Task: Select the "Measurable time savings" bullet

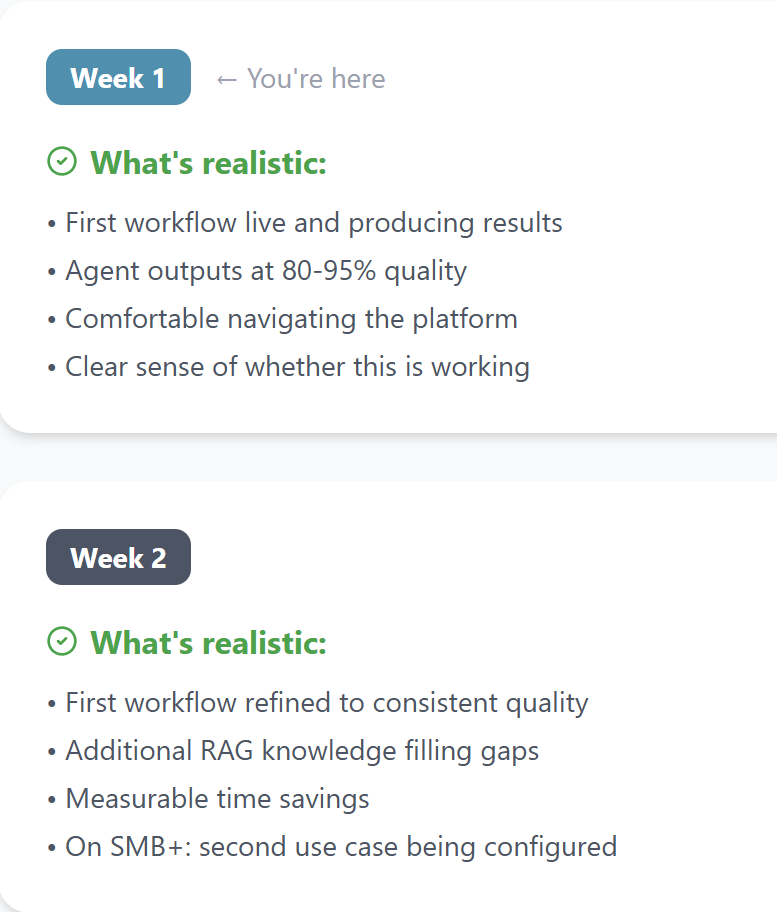Action: [x=217, y=799]
